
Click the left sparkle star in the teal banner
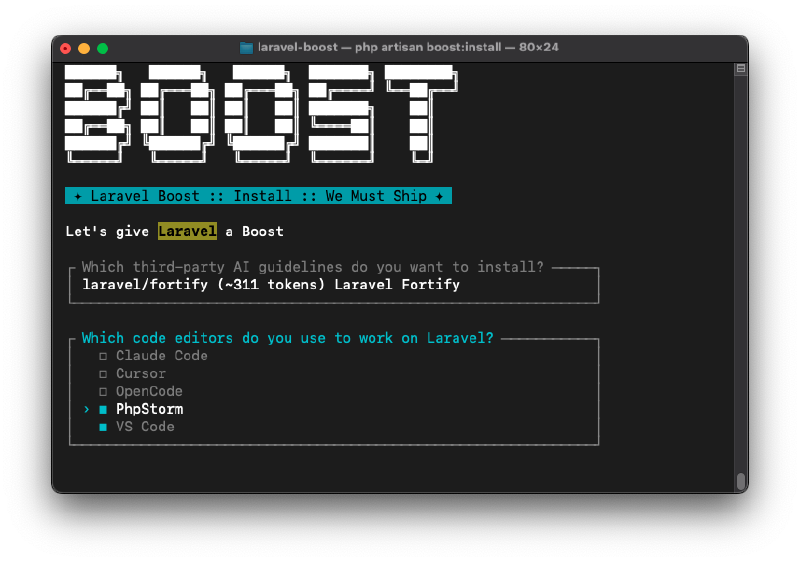pyautogui.click(x=78, y=196)
